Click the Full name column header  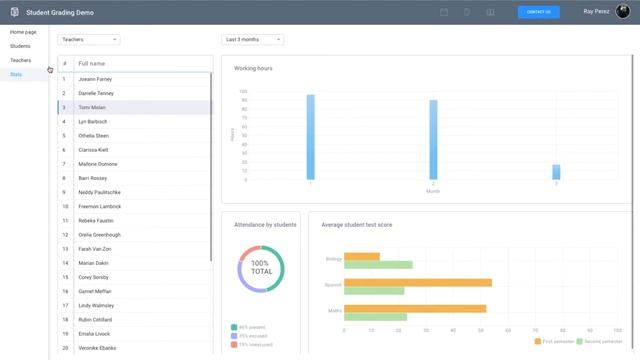tap(92, 64)
